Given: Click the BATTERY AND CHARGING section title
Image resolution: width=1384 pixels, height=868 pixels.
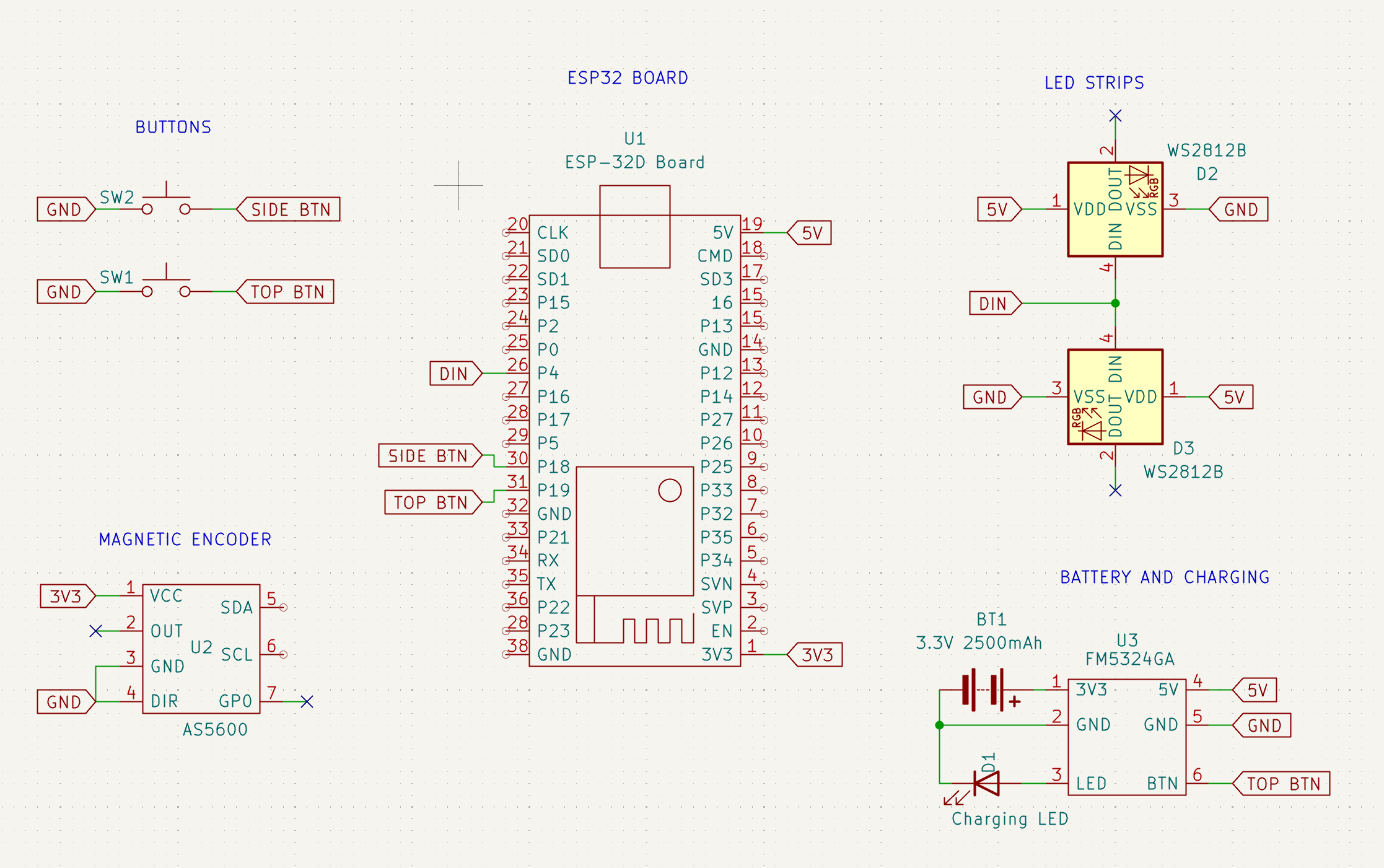Looking at the screenshot, I should (x=1166, y=577).
